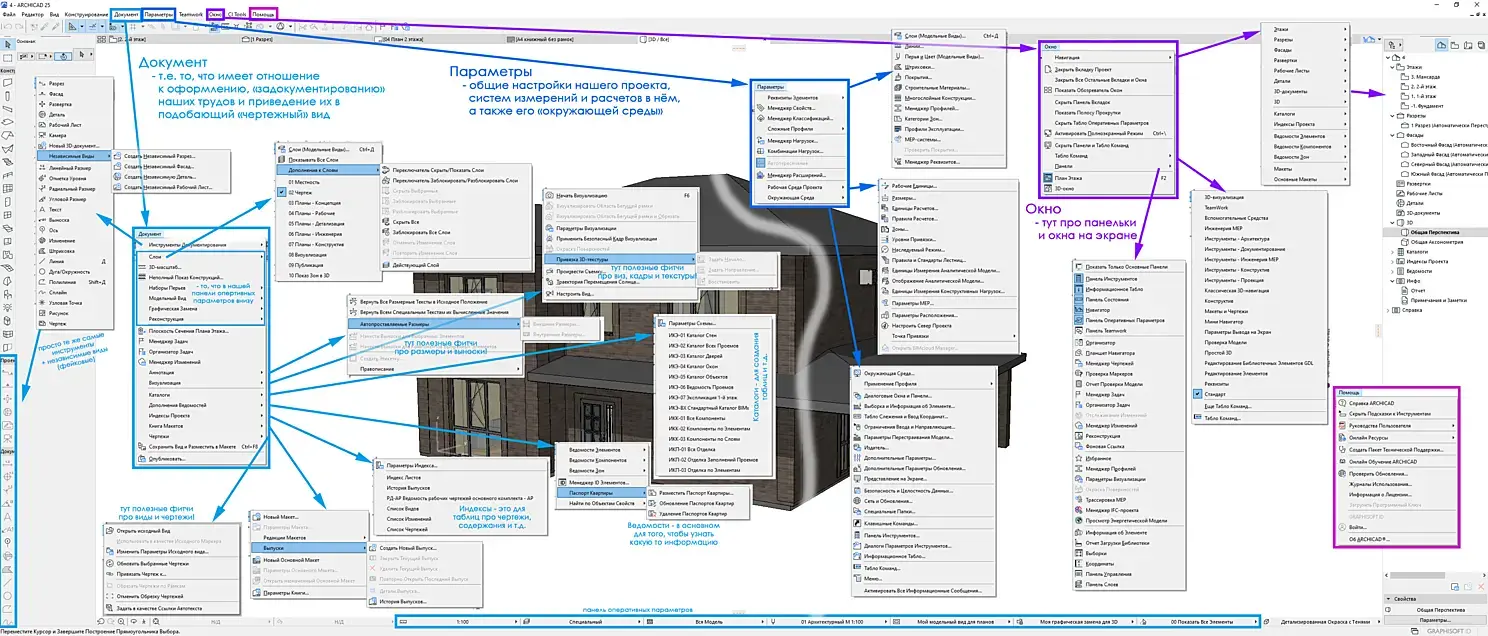The image size is (1488, 636).
Task: Switch to the [04 План 2 этажа] tab
Action: [401, 38]
